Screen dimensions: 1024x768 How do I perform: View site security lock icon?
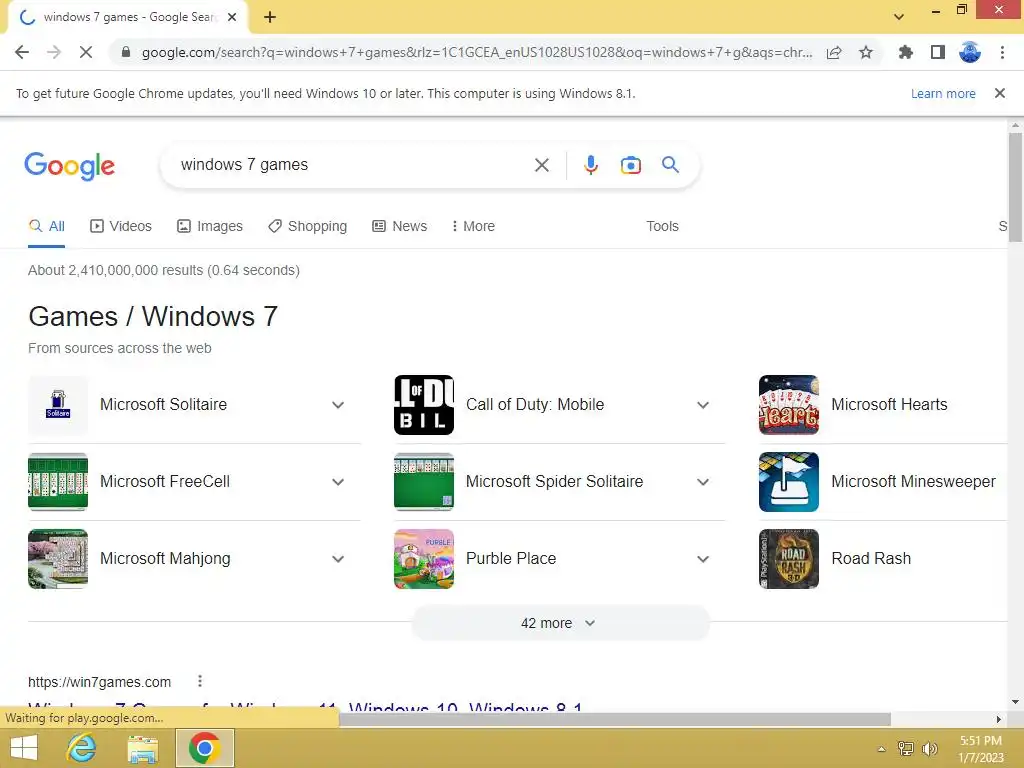click(126, 52)
